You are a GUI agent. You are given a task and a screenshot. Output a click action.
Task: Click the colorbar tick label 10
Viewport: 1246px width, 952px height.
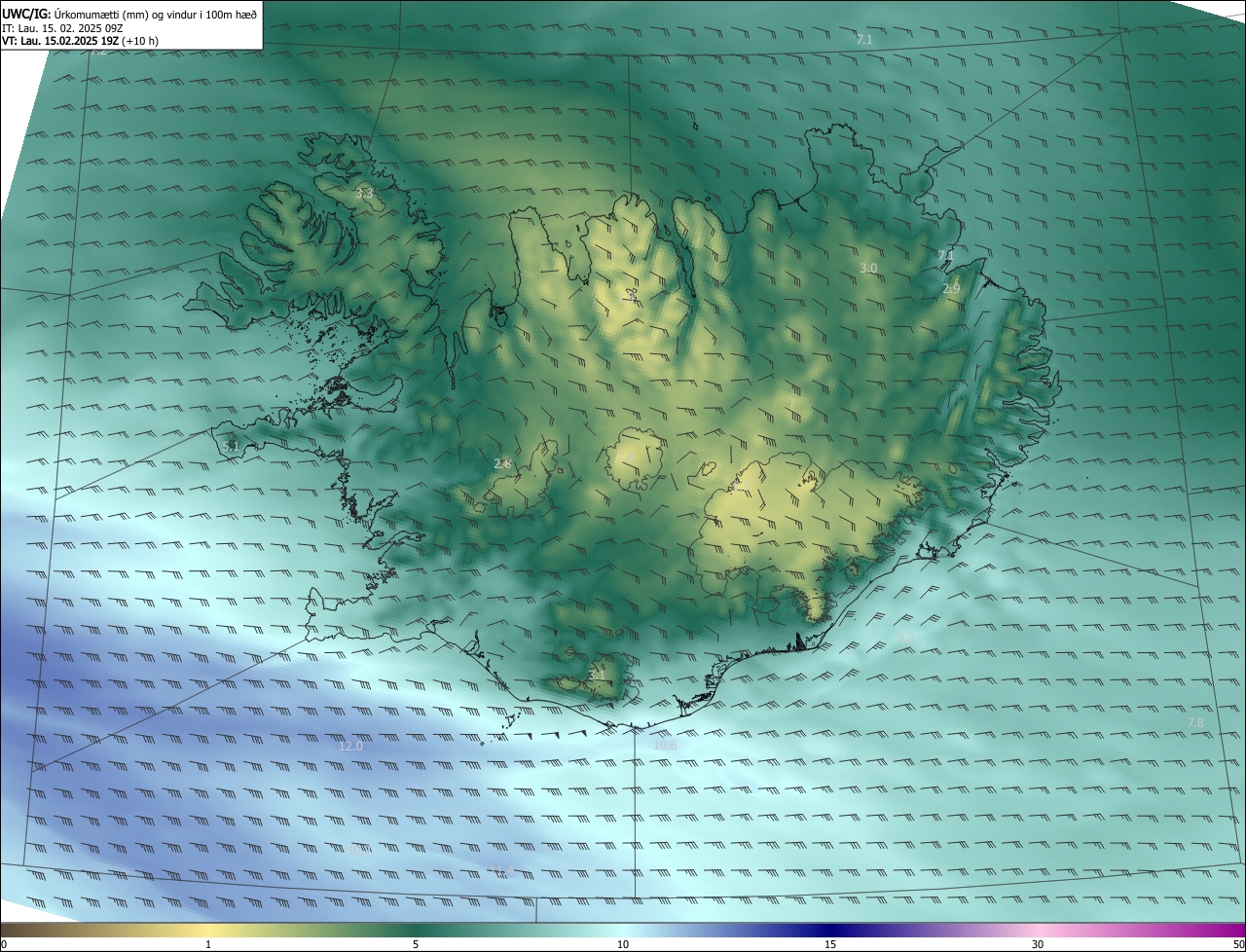[x=623, y=944]
